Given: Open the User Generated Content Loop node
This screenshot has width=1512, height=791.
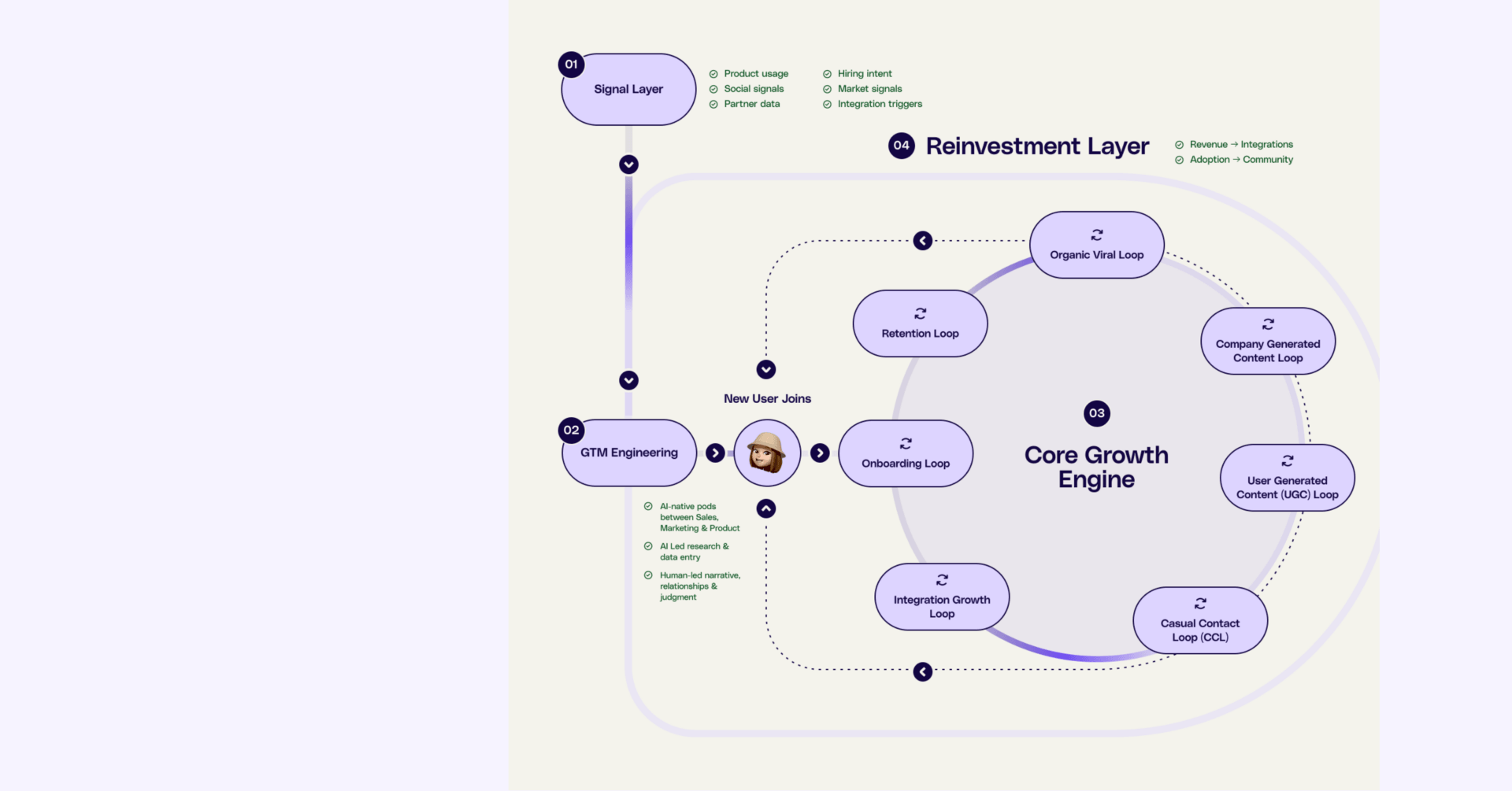Looking at the screenshot, I should 1286,477.
